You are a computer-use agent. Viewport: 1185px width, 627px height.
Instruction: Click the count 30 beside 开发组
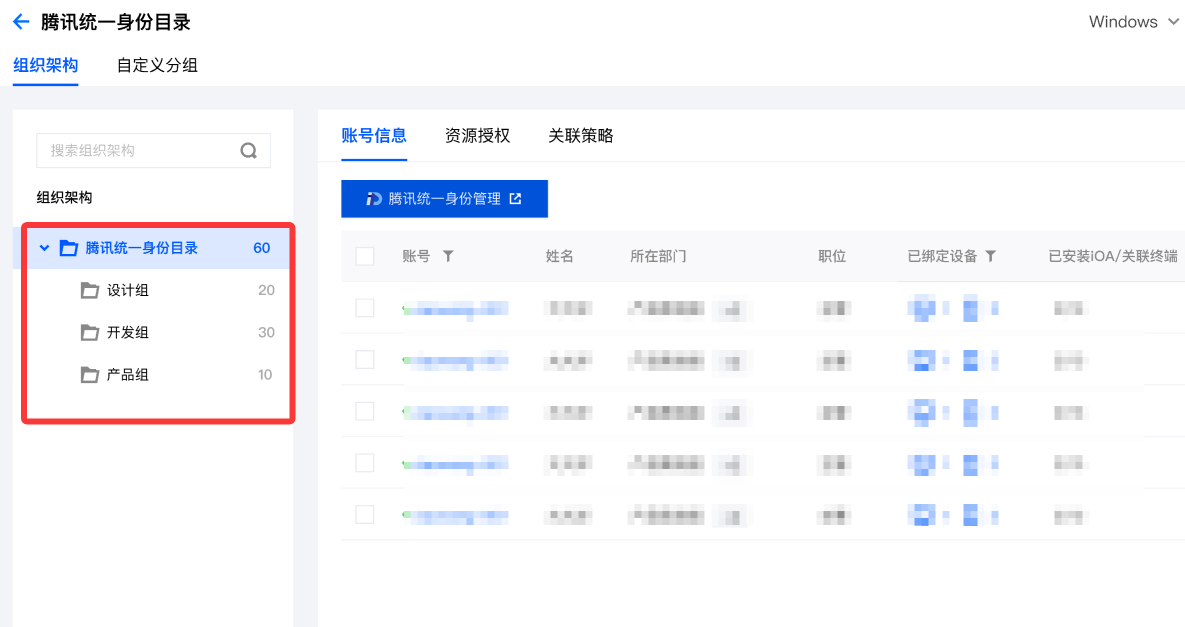[266, 332]
